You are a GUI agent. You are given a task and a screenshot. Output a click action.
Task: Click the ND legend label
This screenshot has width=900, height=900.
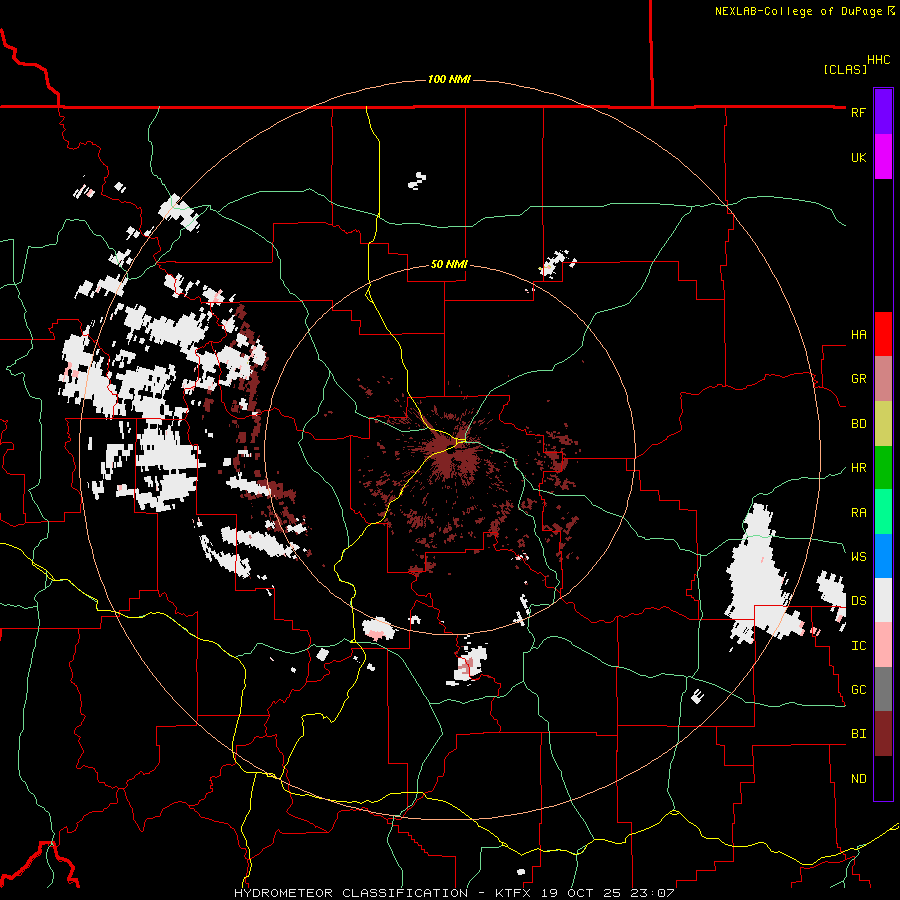(x=858, y=779)
